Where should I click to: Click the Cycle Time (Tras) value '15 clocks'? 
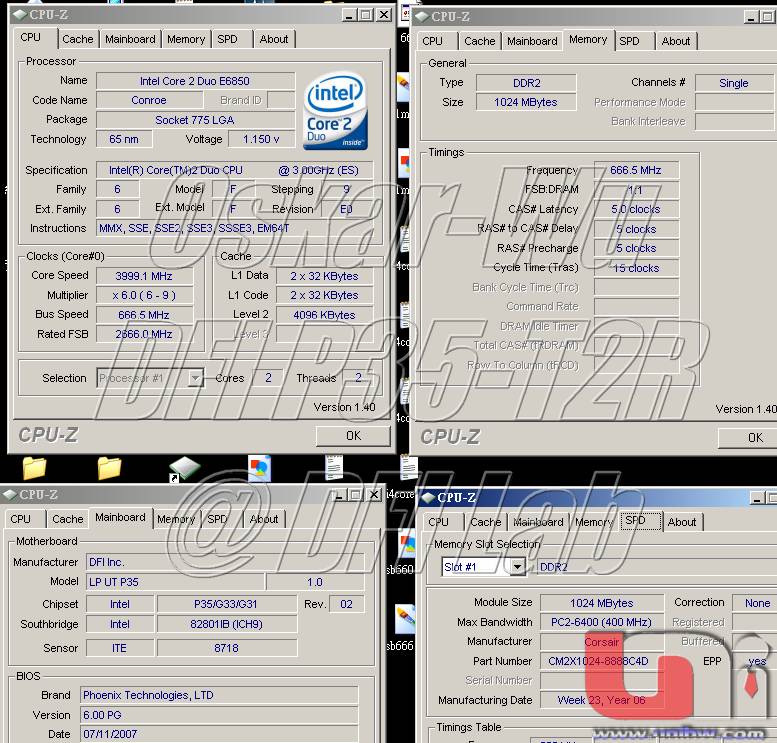tap(636, 268)
